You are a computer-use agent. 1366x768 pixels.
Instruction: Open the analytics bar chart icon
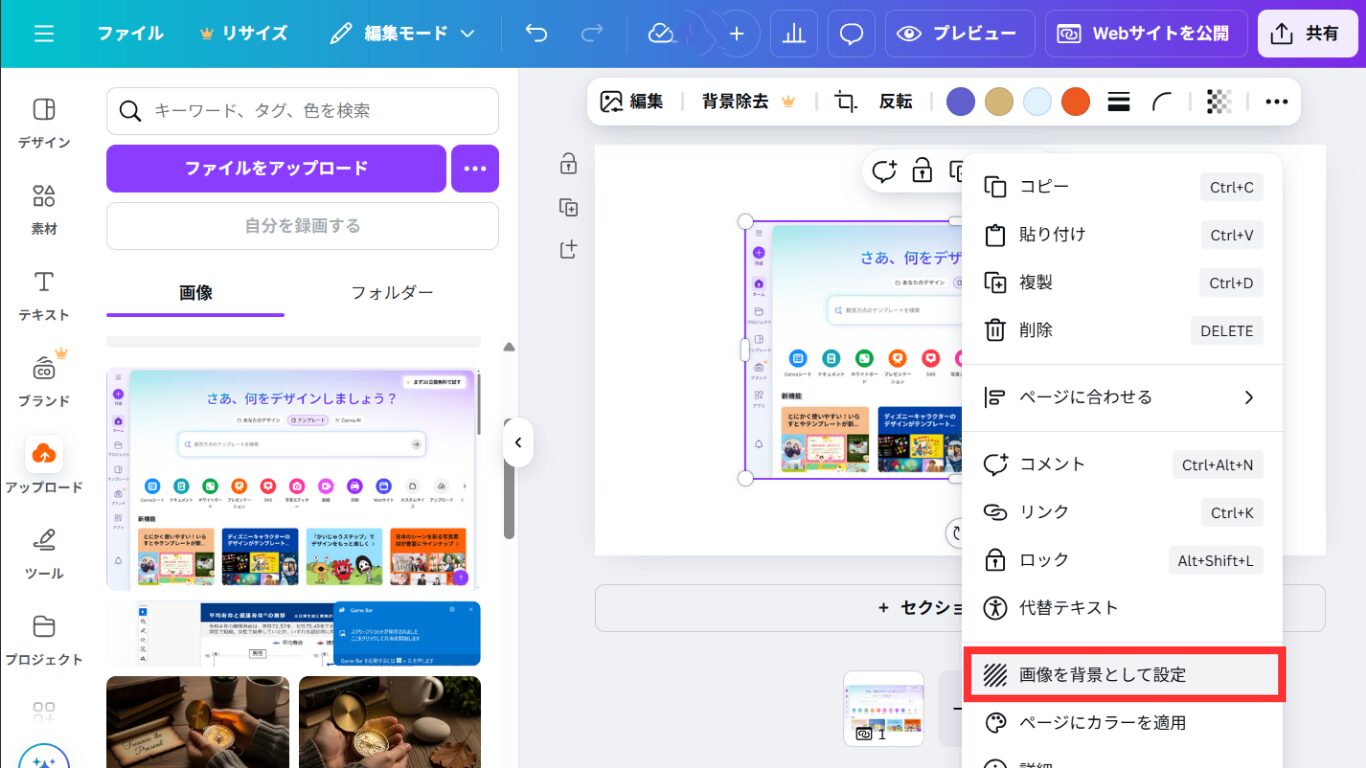[x=794, y=34]
